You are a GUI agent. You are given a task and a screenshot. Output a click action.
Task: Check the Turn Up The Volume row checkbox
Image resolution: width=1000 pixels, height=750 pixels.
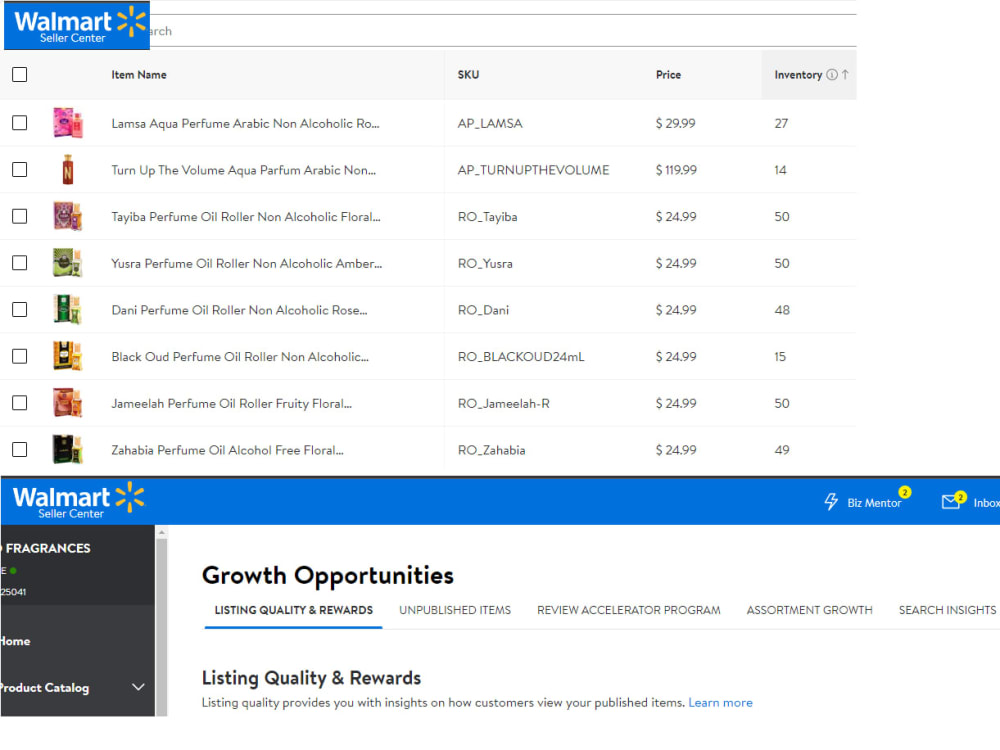pyautogui.click(x=20, y=169)
